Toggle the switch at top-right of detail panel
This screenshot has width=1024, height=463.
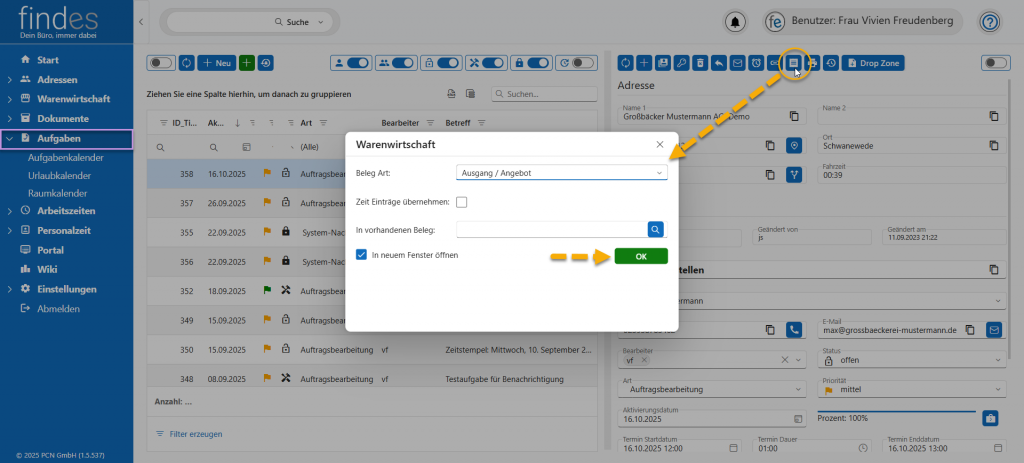point(995,63)
